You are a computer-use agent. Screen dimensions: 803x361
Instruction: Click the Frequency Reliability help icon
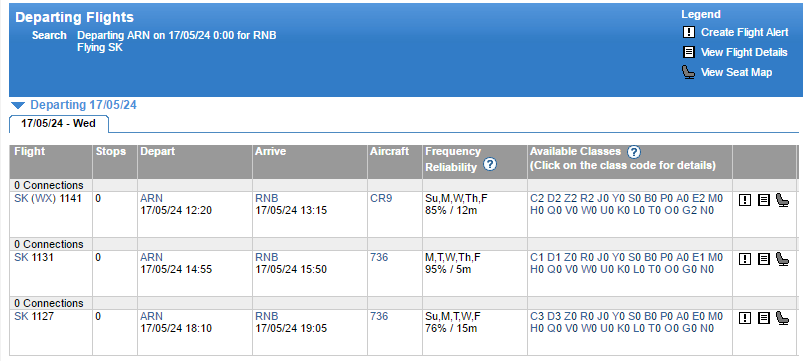point(490,165)
